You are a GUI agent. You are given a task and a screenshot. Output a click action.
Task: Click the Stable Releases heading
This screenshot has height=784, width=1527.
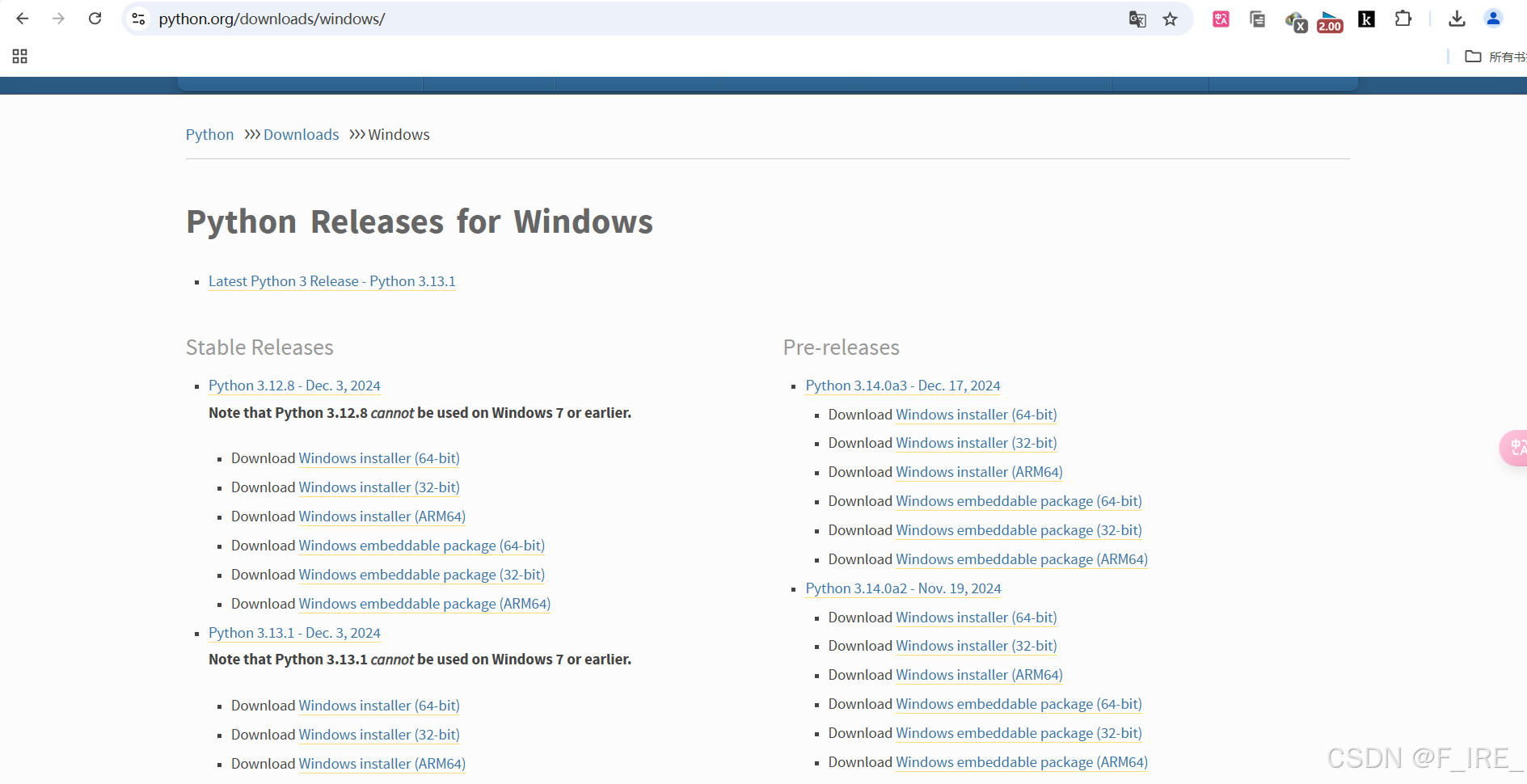(259, 348)
